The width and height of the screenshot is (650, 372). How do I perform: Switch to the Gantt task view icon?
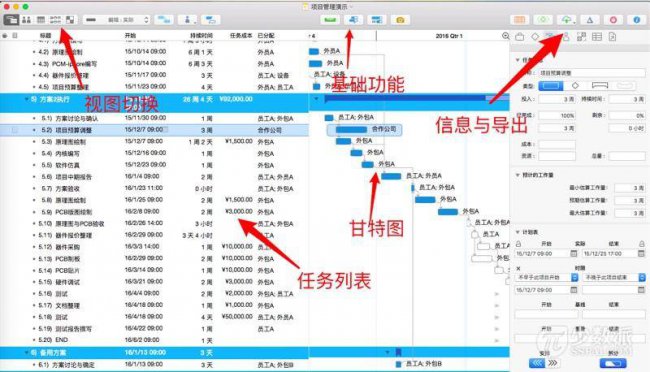point(11,19)
